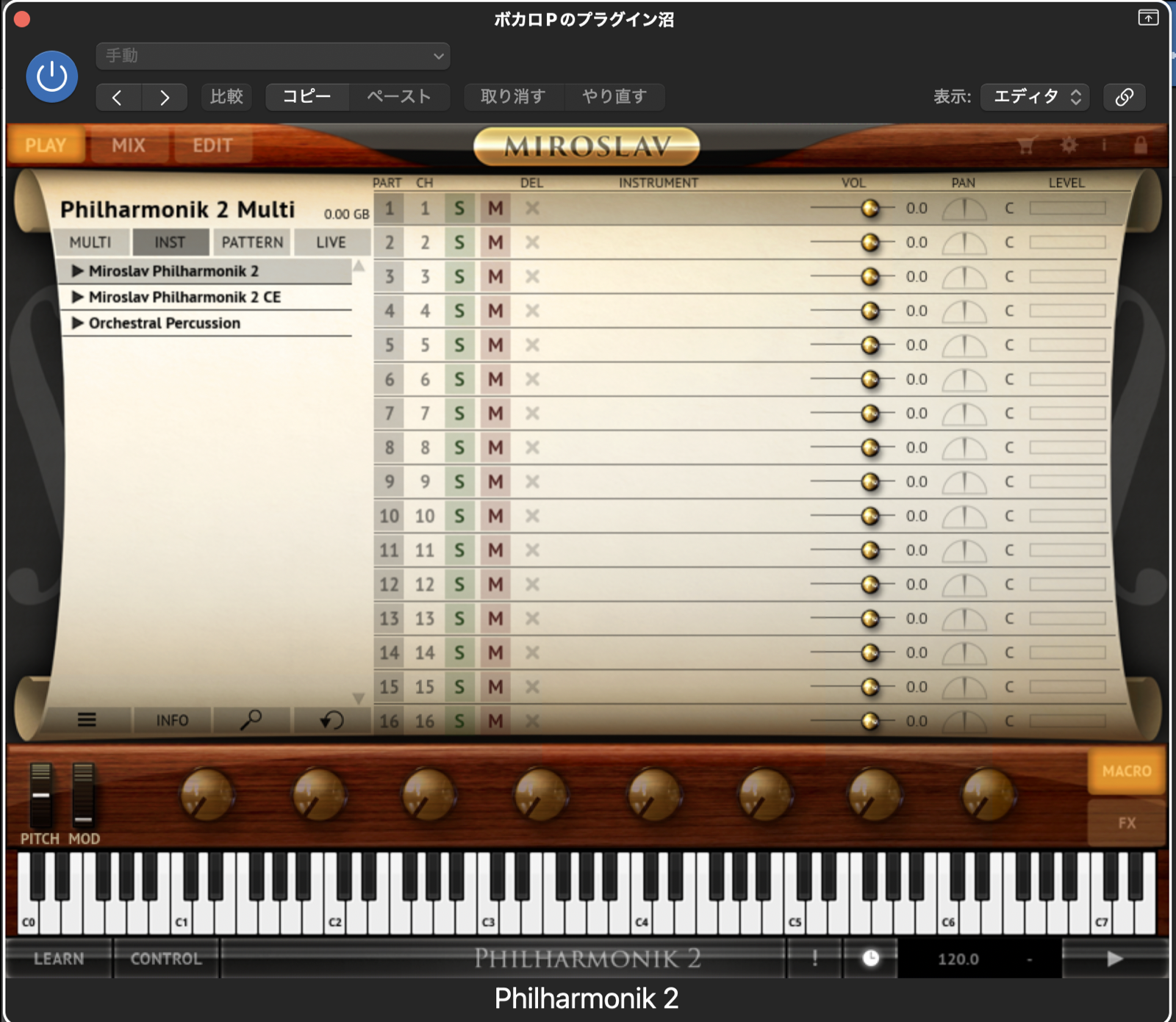Mute part 12
This screenshot has width=1176, height=1022.
[x=496, y=584]
